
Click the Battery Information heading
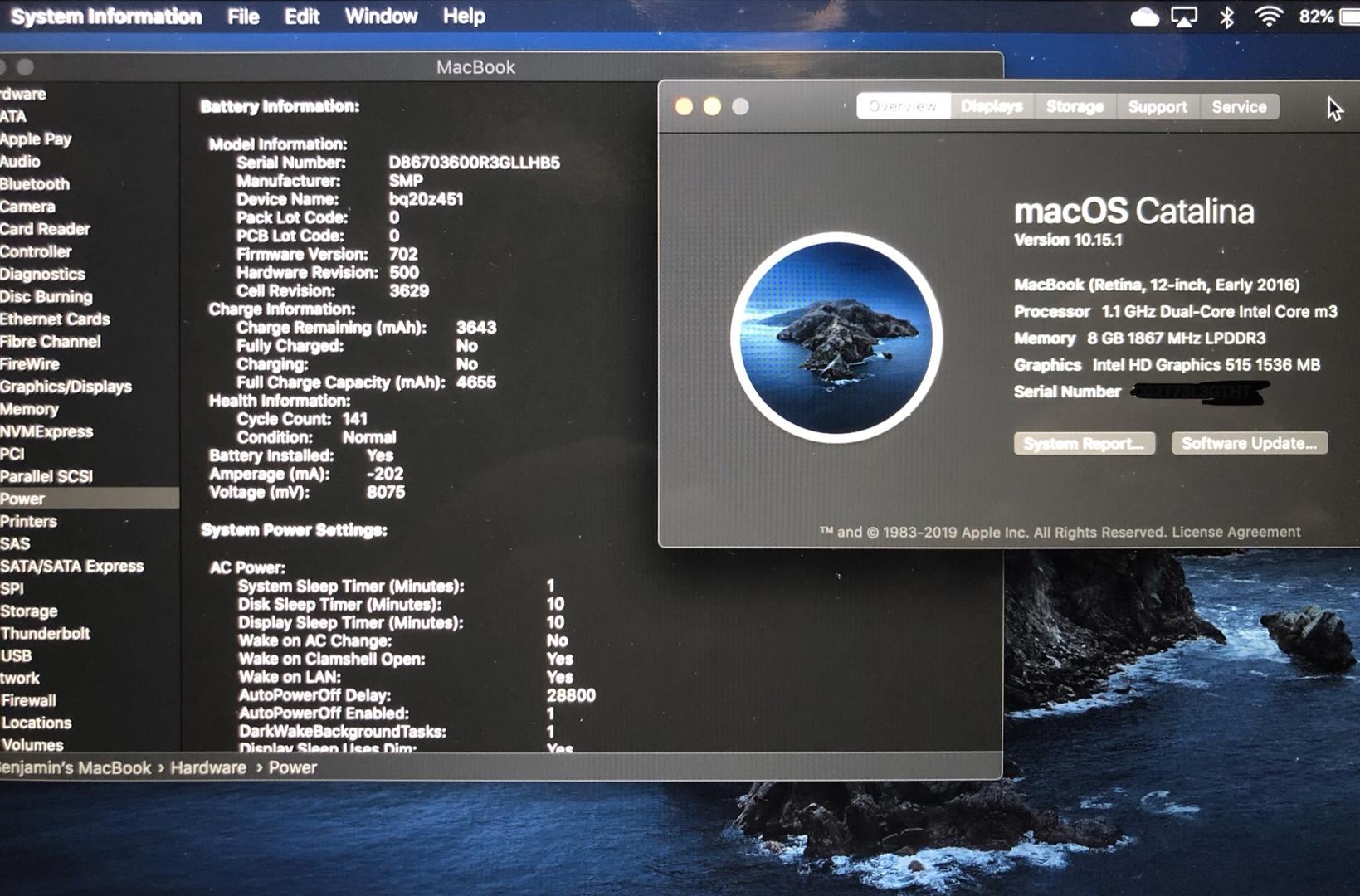280,106
